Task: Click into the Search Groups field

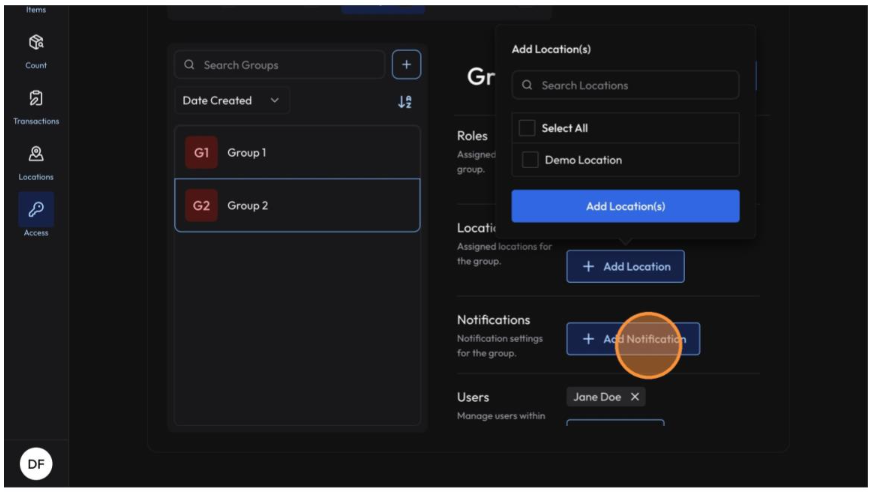Action: (x=280, y=65)
